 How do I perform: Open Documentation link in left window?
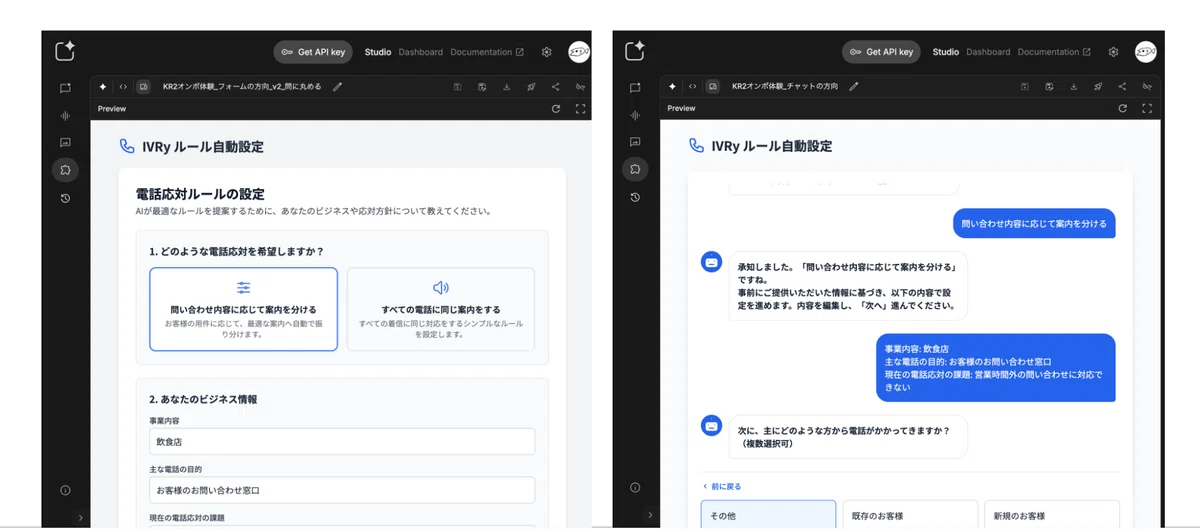[487, 52]
